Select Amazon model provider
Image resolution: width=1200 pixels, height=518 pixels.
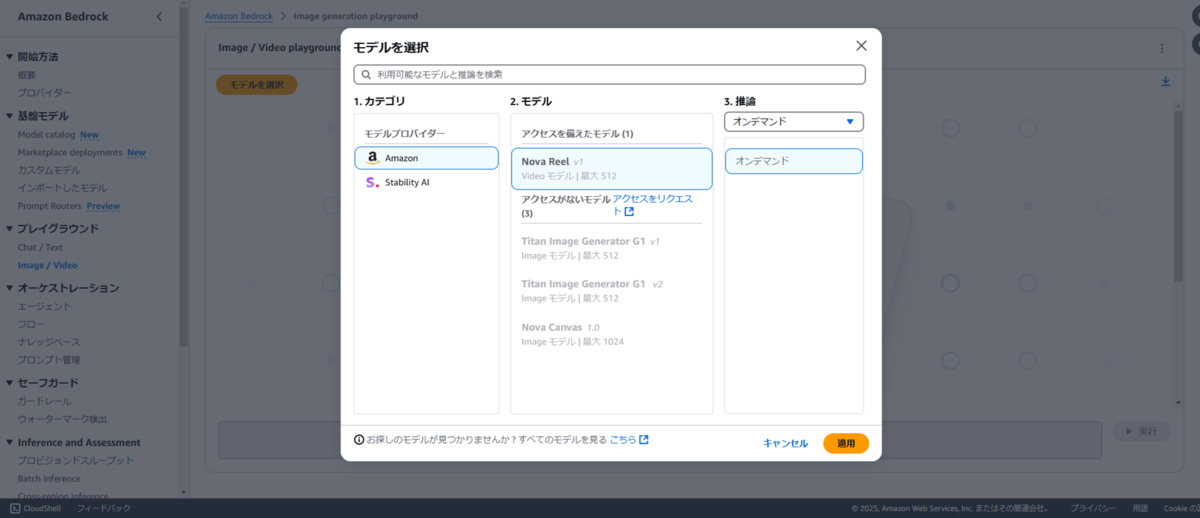pos(426,158)
